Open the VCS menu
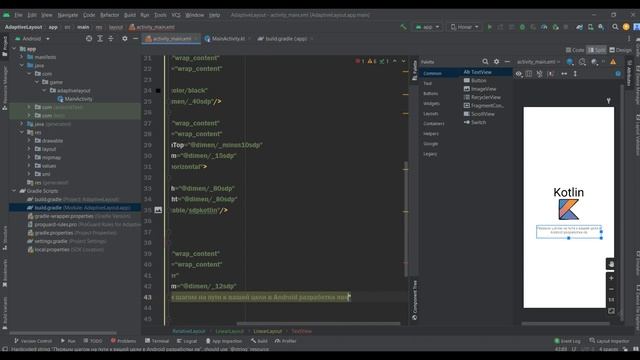This screenshot has width=640, height=360. click(176, 15)
